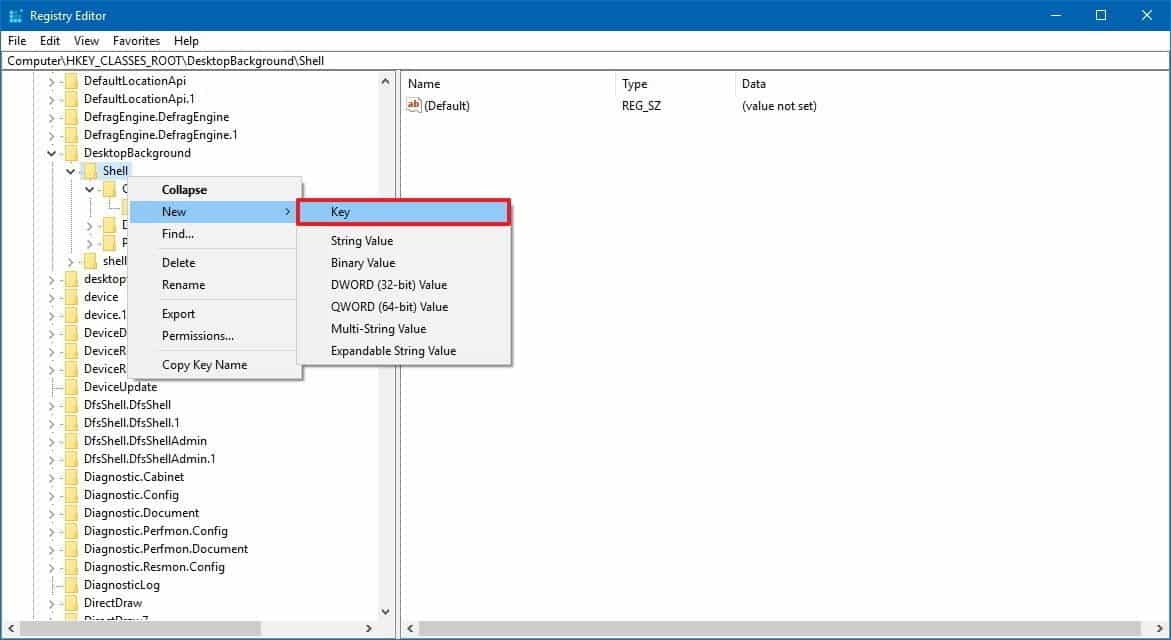Viewport: 1171px width, 640px height.
Task: Click the DiagnosticLog folder icon
Action: pyautogui.click(x=72, y=585)
